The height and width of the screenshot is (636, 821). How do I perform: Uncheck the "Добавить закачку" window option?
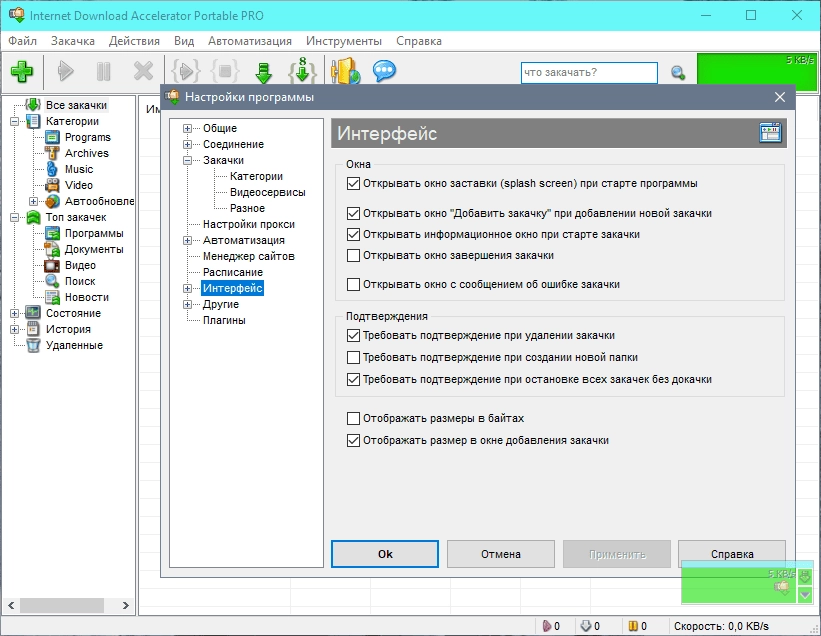[x=353, y=214]
